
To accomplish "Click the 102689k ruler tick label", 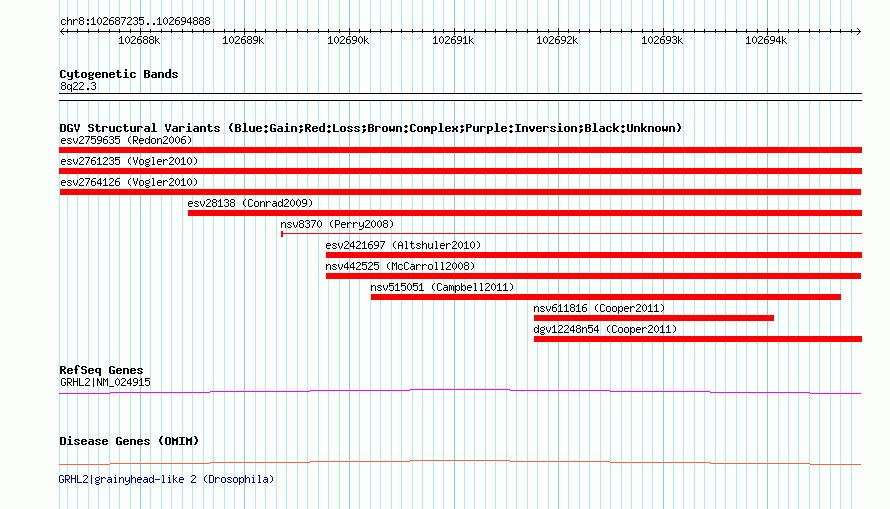I will 243,40.
